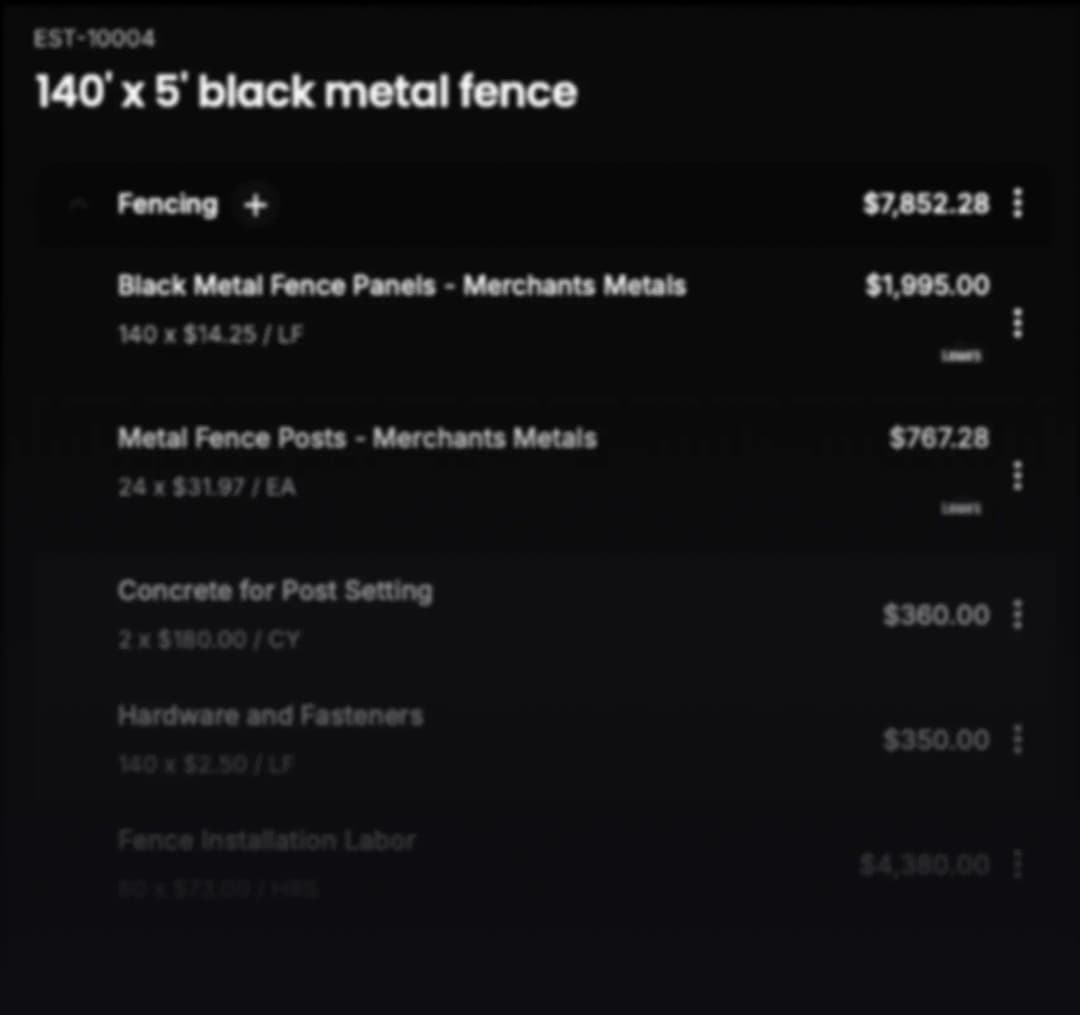The height and width of the screenshot is (1015, 1080).
Task: Click the supplier tag under $1,995.00
Action: 961,356
